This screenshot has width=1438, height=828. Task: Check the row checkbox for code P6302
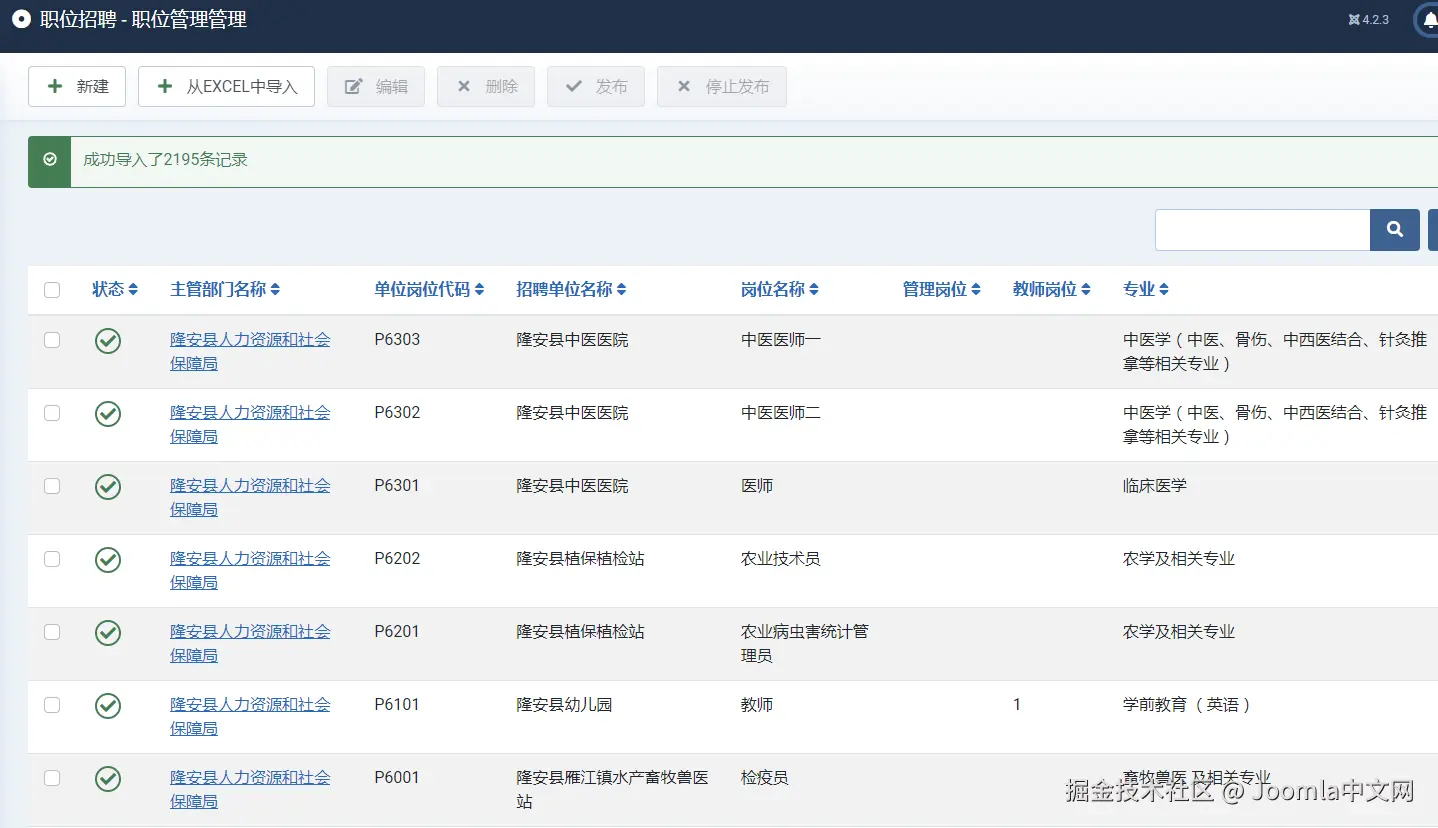click(x=52, y=412)
